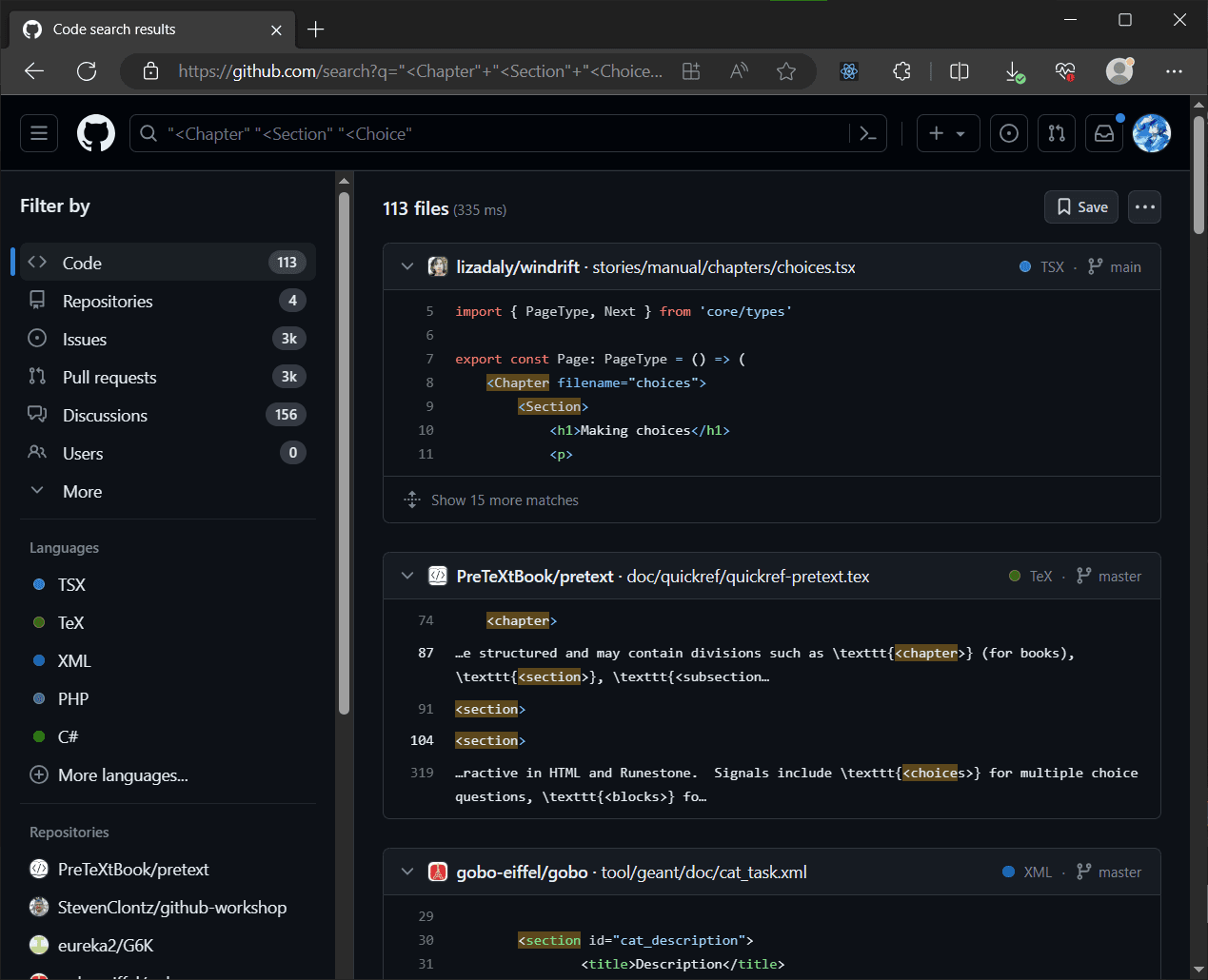The image size is (1208, 980).
Task: Add page to favorites star
Action: (x=786, y=71)
